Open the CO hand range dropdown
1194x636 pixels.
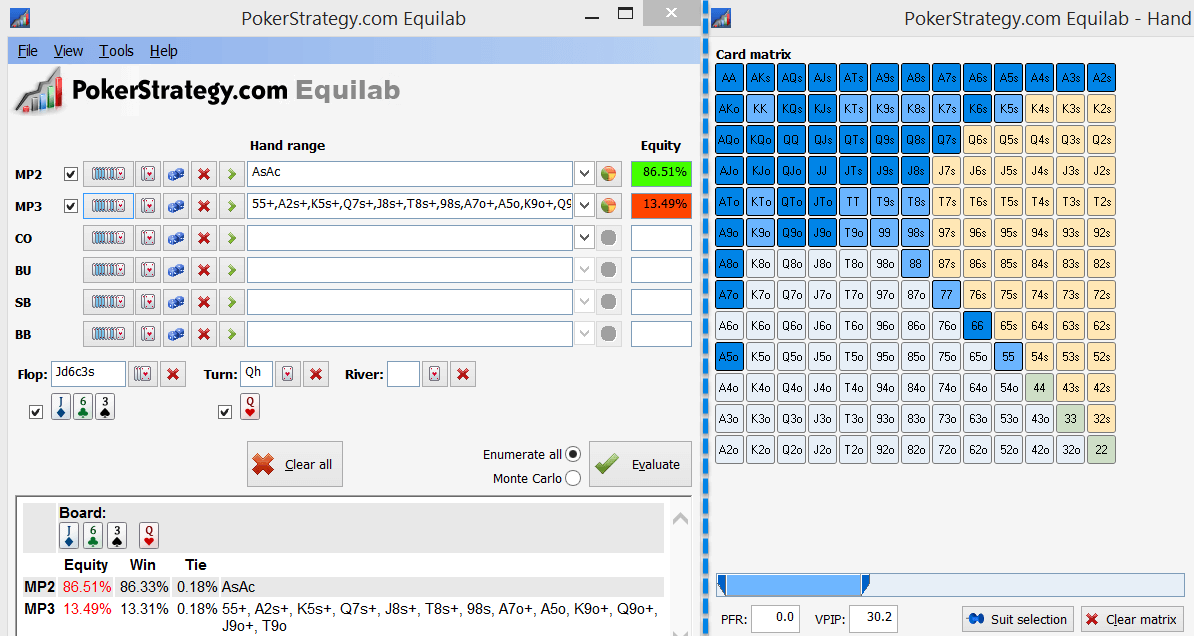tap(584, 238)
